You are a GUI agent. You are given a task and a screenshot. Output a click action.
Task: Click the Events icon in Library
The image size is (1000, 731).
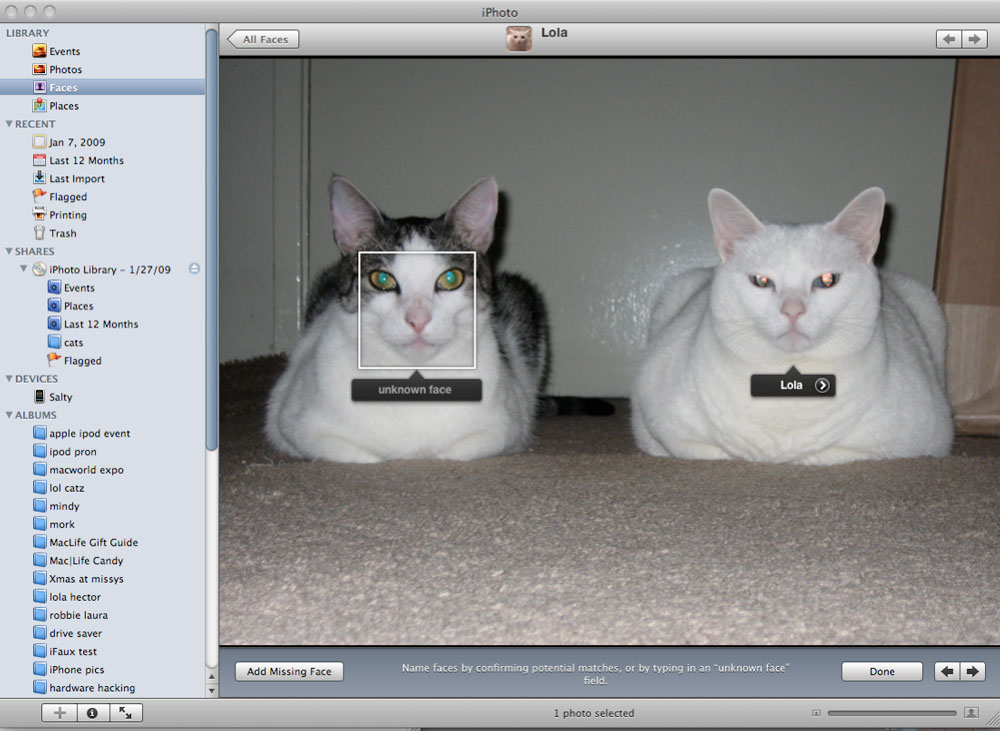point(39,51)
